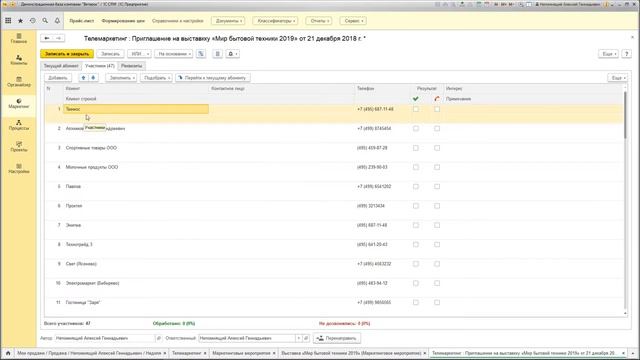Switch to the Участники (47) tab

point(100,66)
